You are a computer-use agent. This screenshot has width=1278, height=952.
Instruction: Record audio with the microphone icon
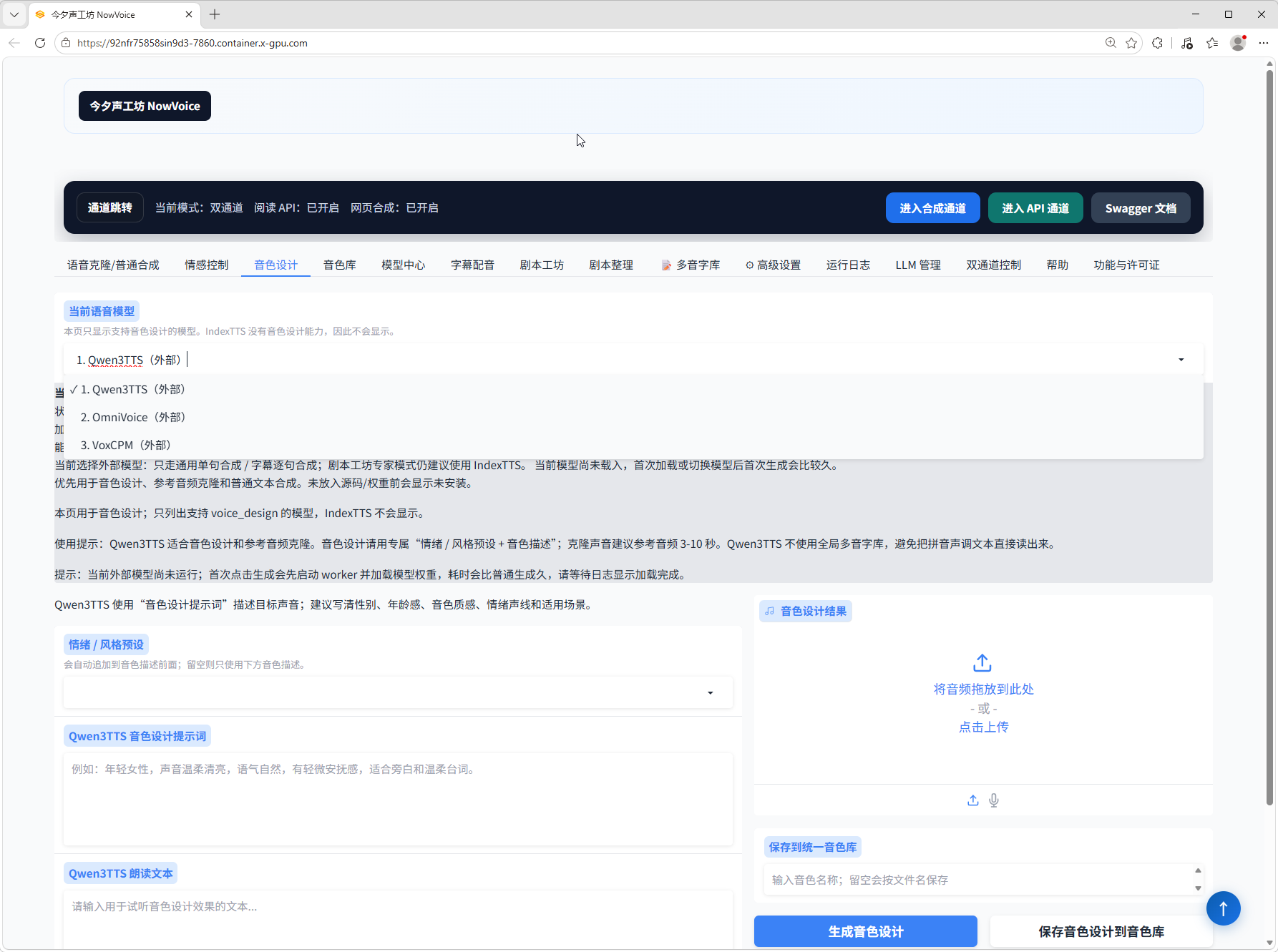[x=994, y=800]
